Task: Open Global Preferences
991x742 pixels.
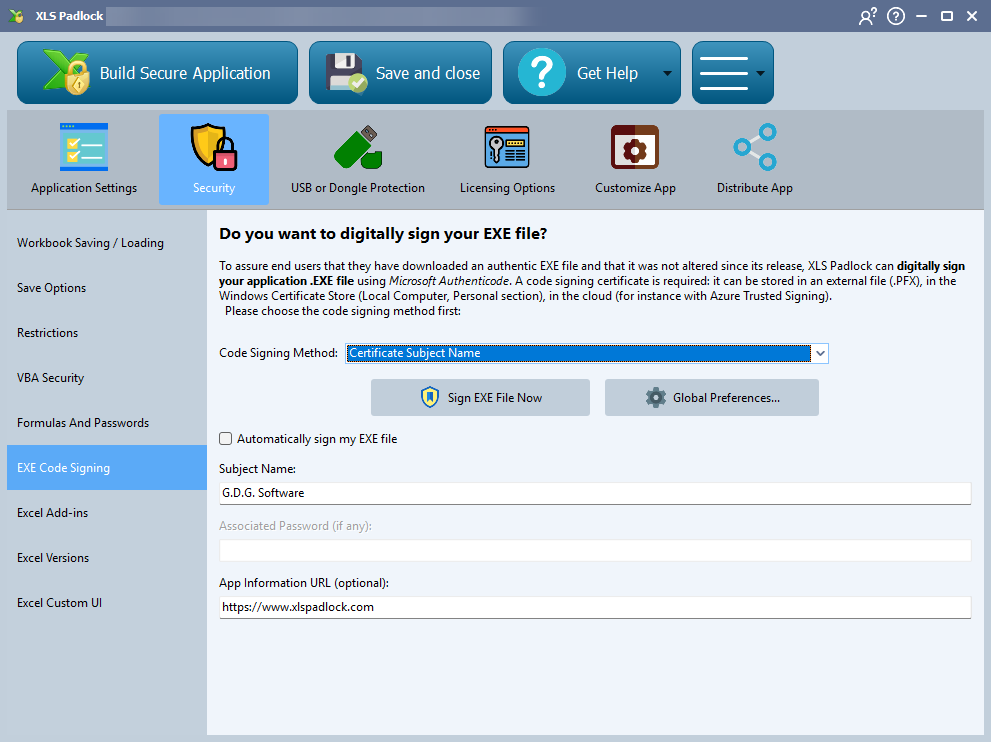Action: pos(711,398)
